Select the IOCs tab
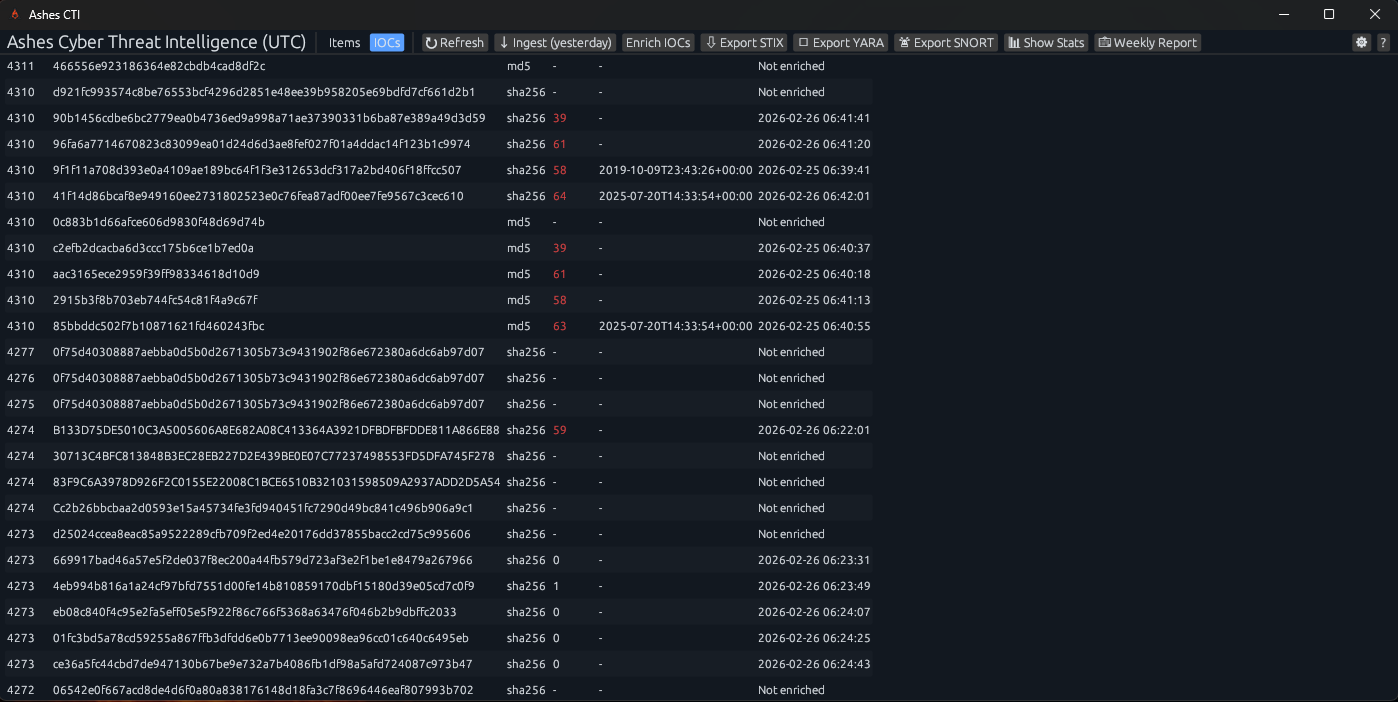This screenshot has width=1398, height=702. tap(387, 43)
